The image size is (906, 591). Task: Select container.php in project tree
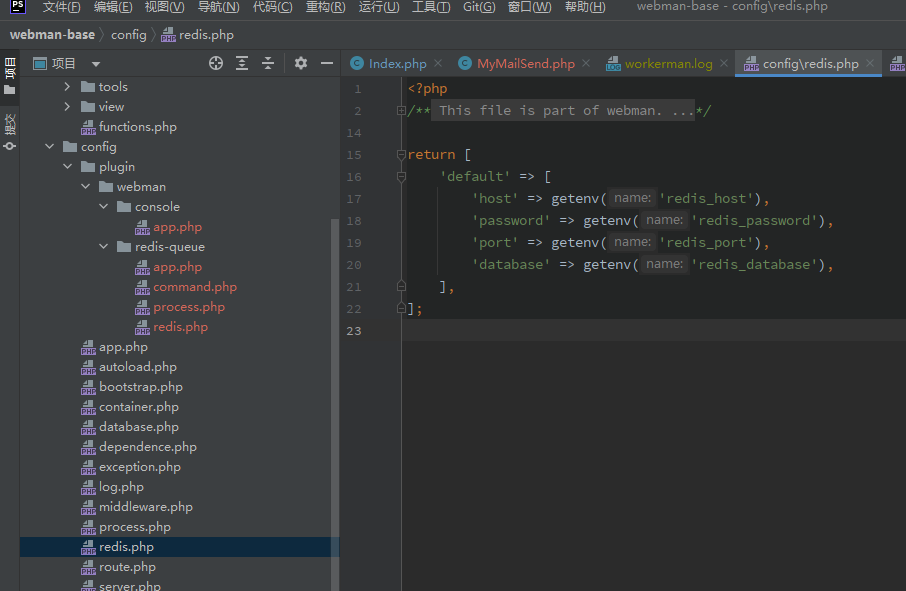139,407
